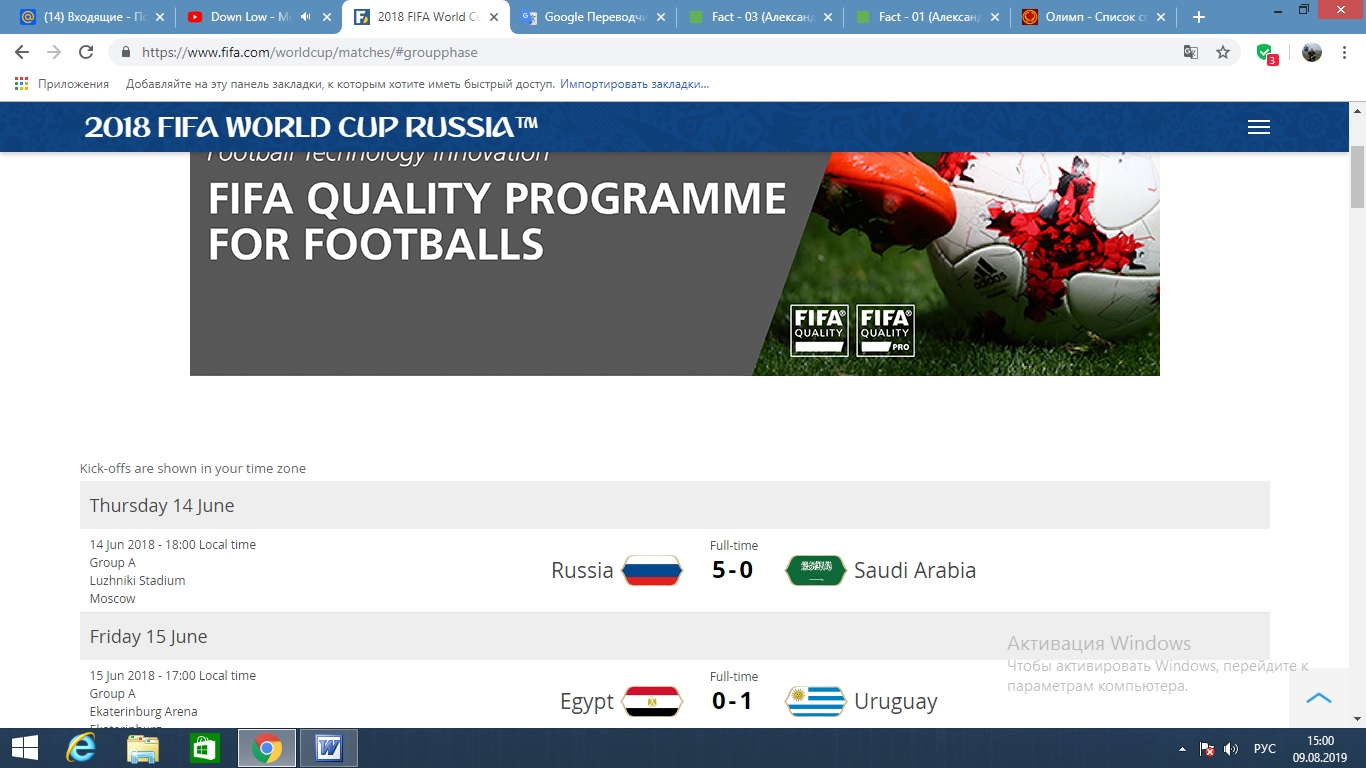Open the 5-0 match score
Screen dimensions: 1366x768
733,571
